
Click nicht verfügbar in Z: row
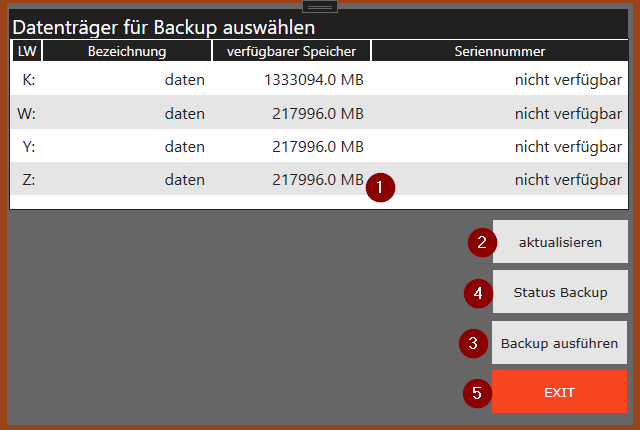coord(568,180)
